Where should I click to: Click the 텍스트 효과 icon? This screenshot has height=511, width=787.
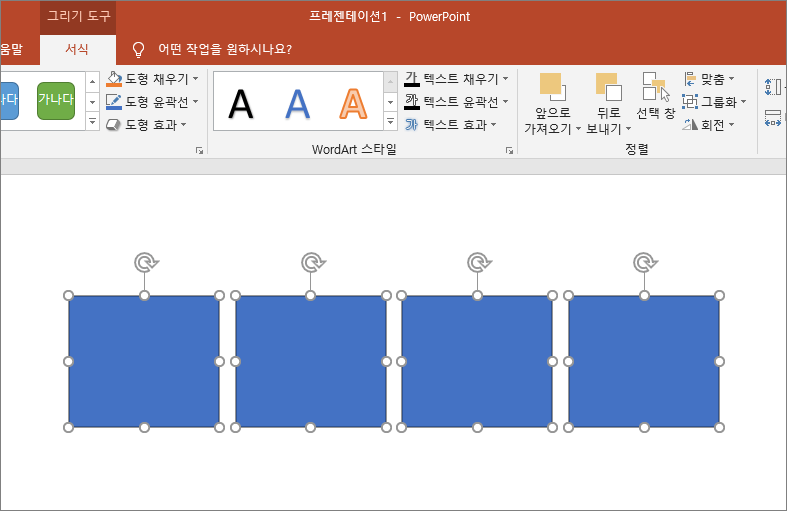pos(412,124)
